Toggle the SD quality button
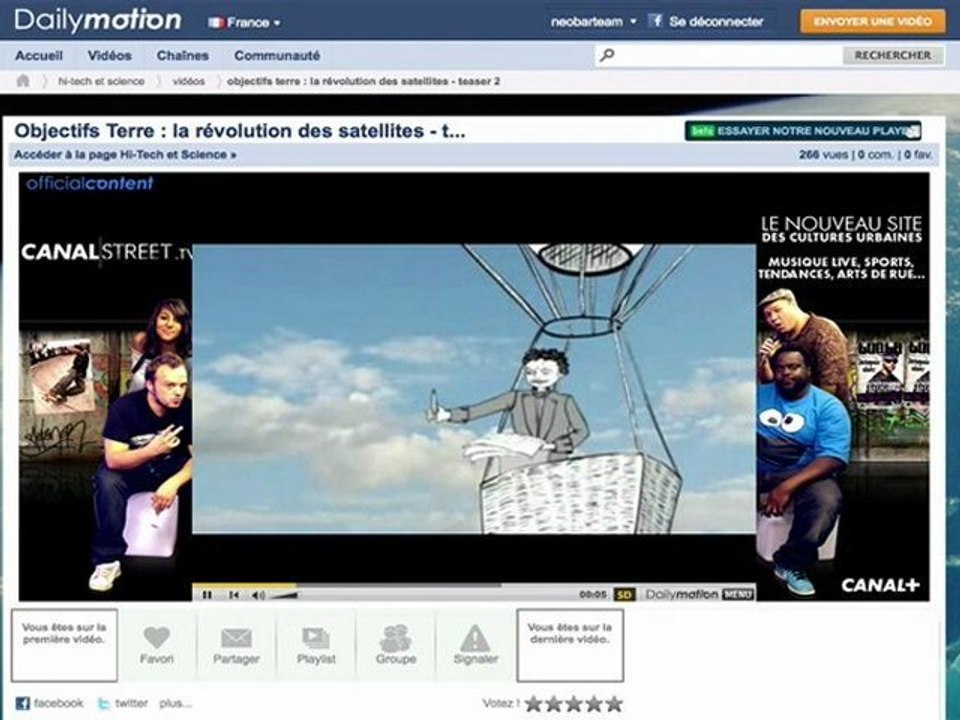The image size is (960, 720). [624, 594]
